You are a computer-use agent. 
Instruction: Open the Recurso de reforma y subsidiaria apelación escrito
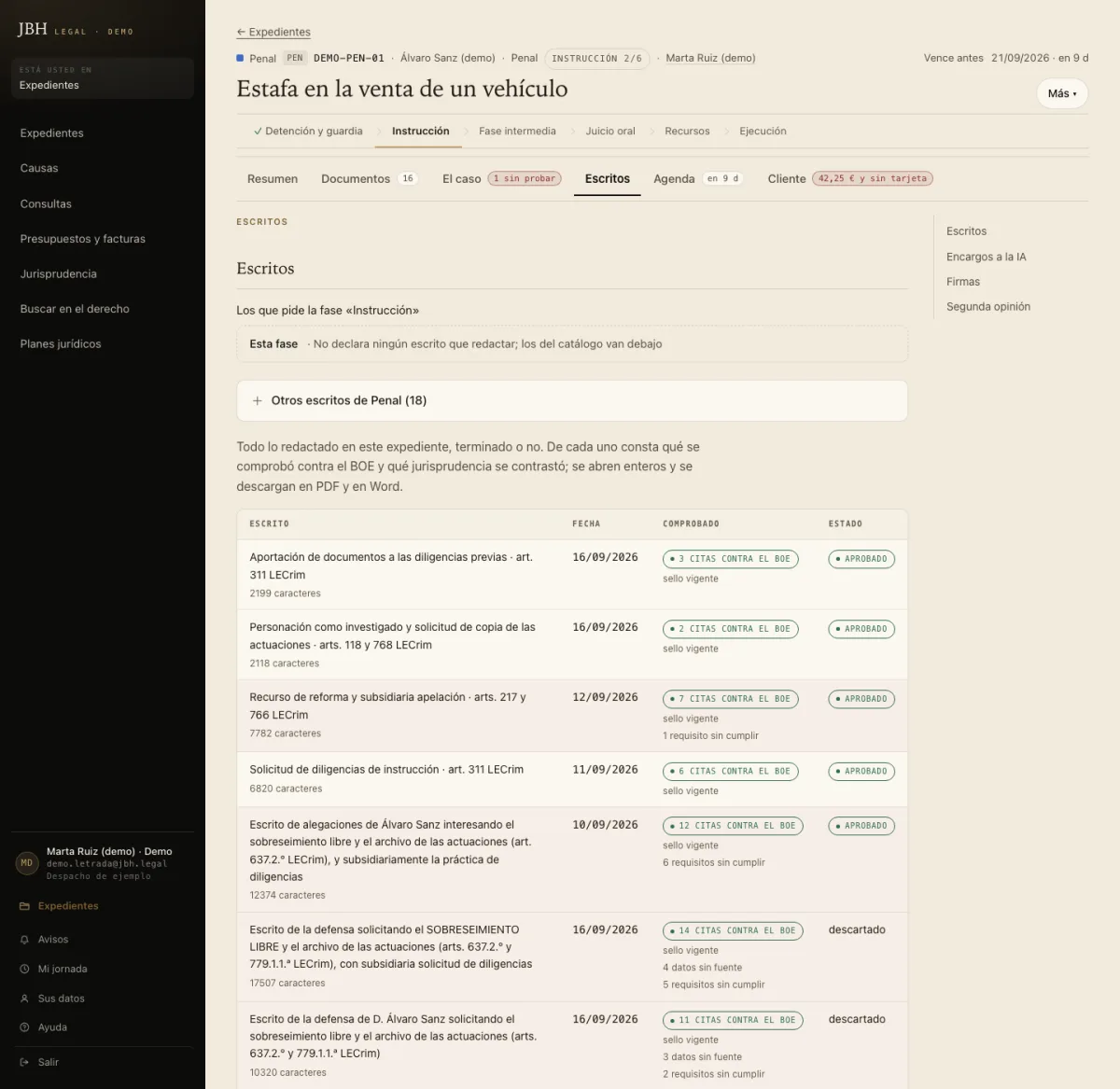[387, 705]
